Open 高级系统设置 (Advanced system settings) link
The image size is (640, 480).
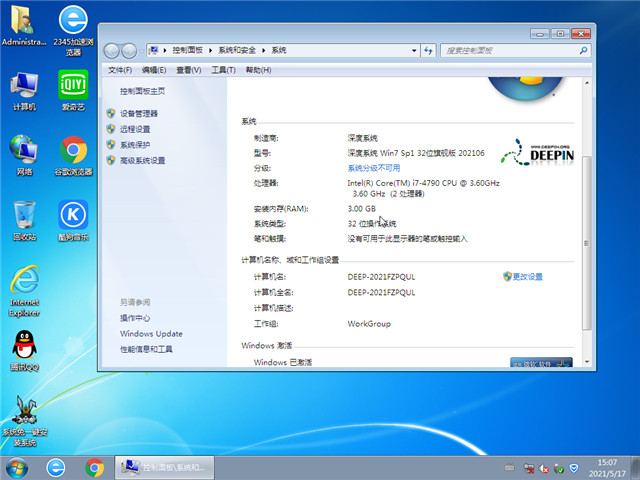click(x=142, y=160)
